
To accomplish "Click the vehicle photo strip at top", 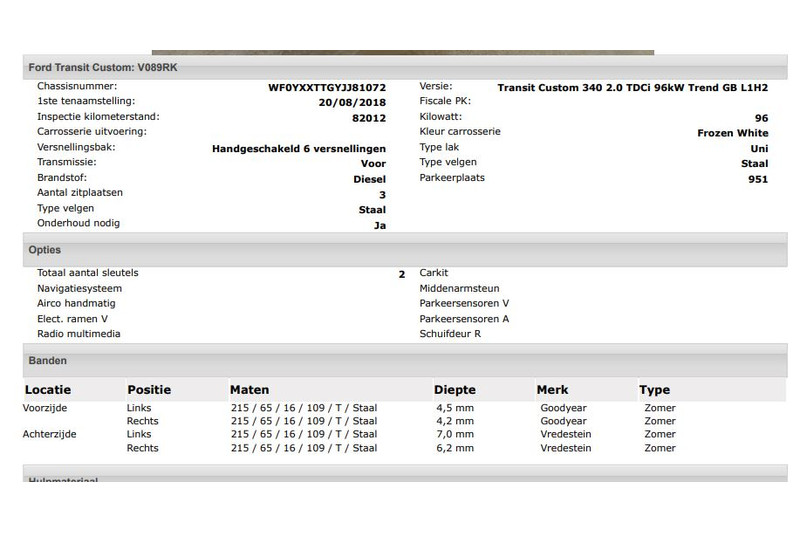I will 402,52.
